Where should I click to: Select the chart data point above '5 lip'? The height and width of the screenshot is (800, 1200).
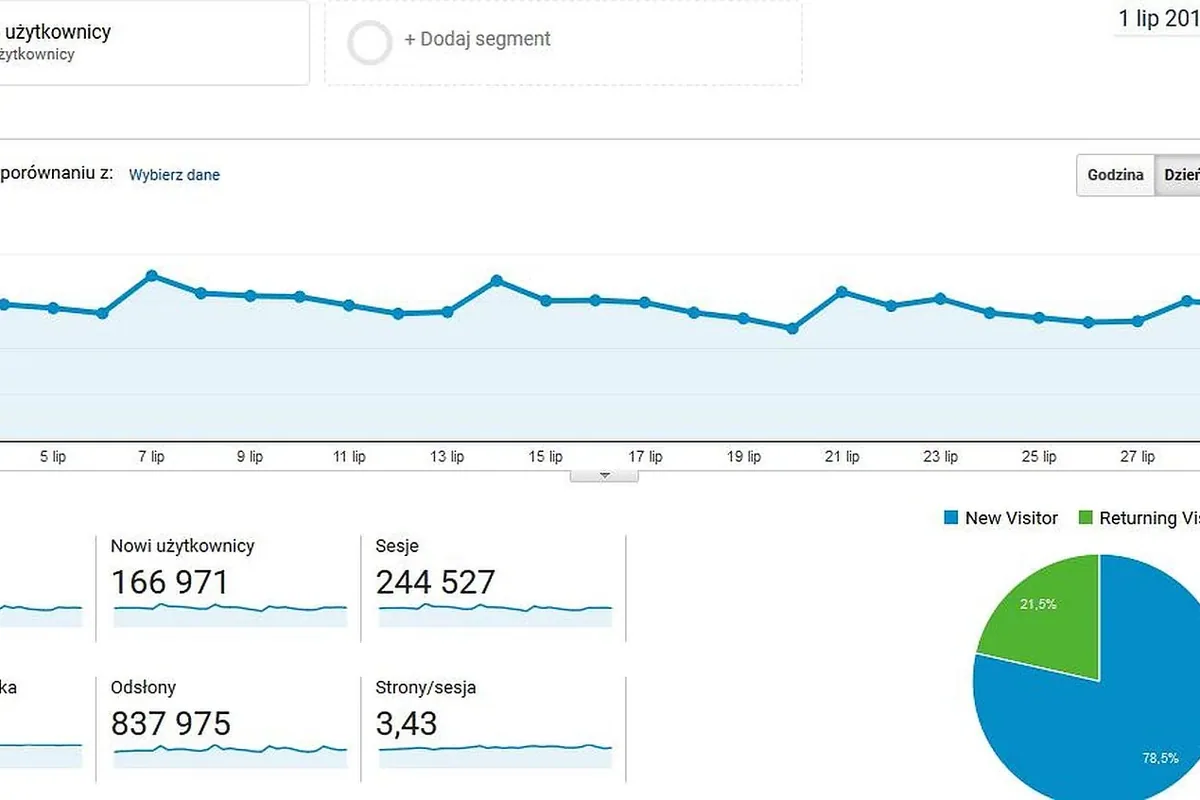tap(53, 307)
